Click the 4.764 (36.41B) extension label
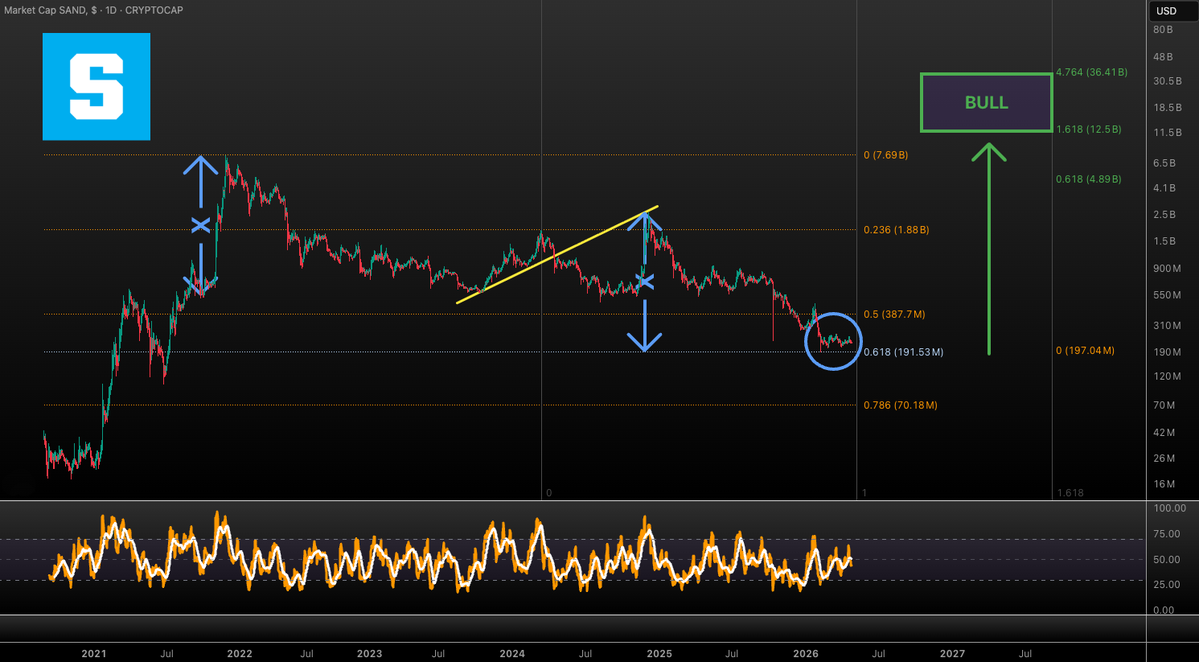Screen dimensions: 1199x662 pyautogui.click(x=1091, y=73)
